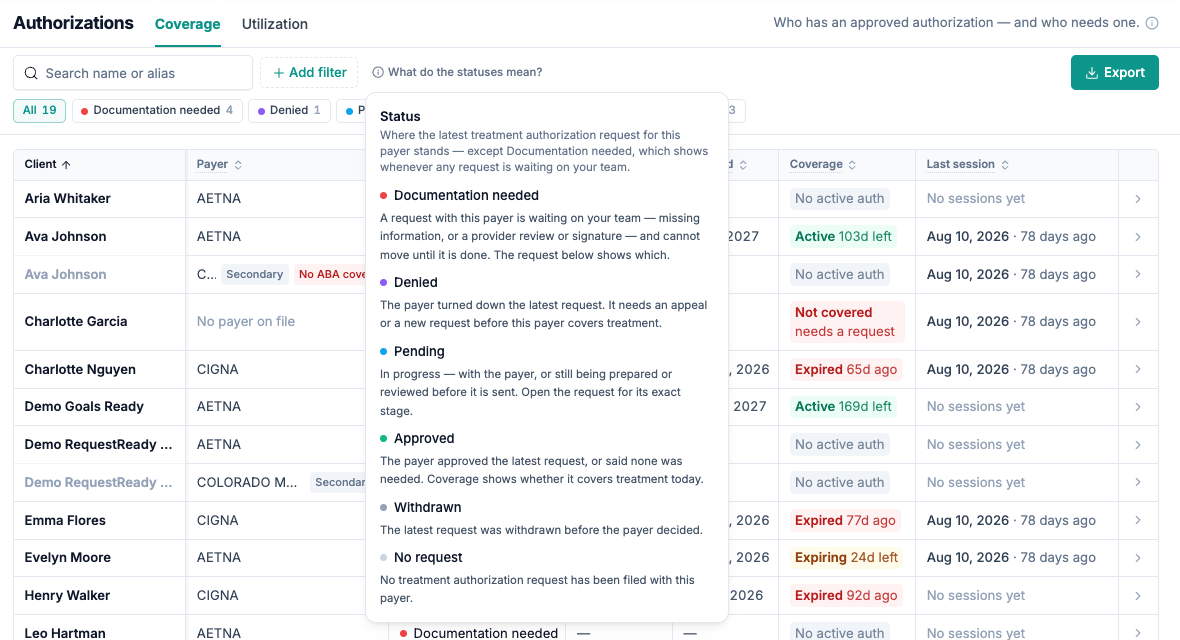Click the magnifier icon in the search box
This screenshot has height=640, width=1180.
[x=31, y=73]
